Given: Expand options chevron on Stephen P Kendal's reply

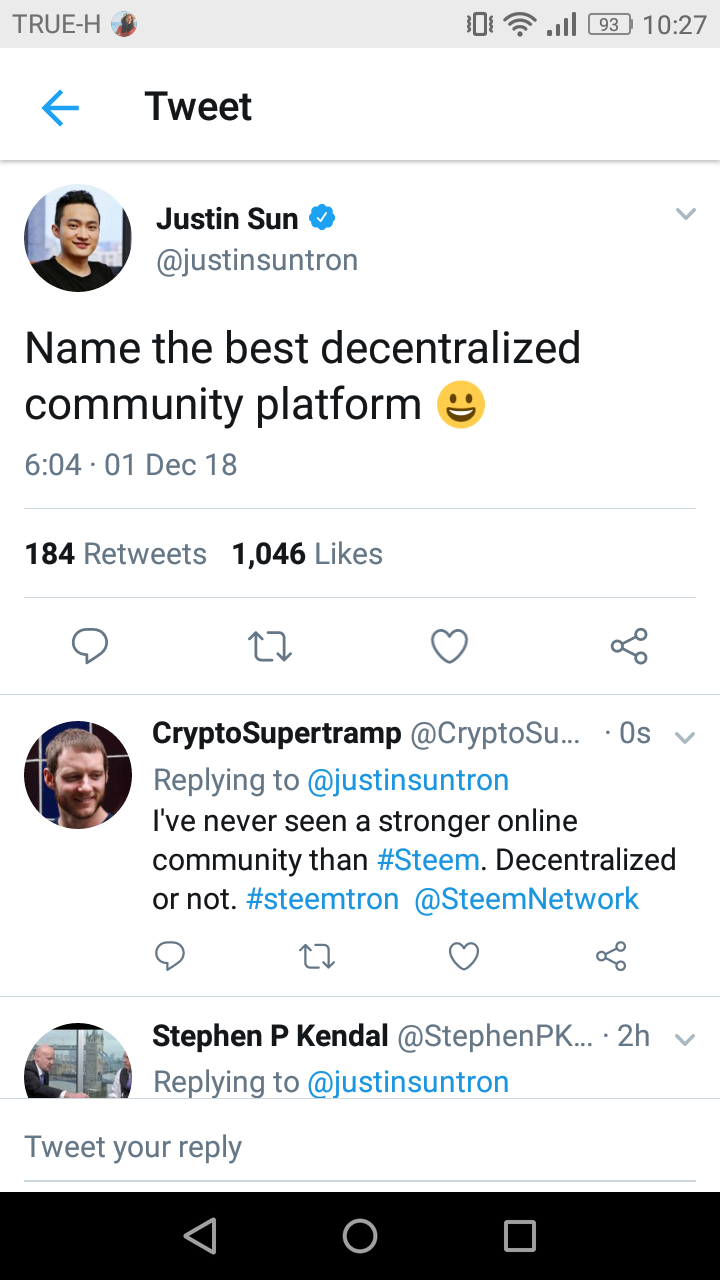Looking at the screenshot, I should pos(685,1040).
